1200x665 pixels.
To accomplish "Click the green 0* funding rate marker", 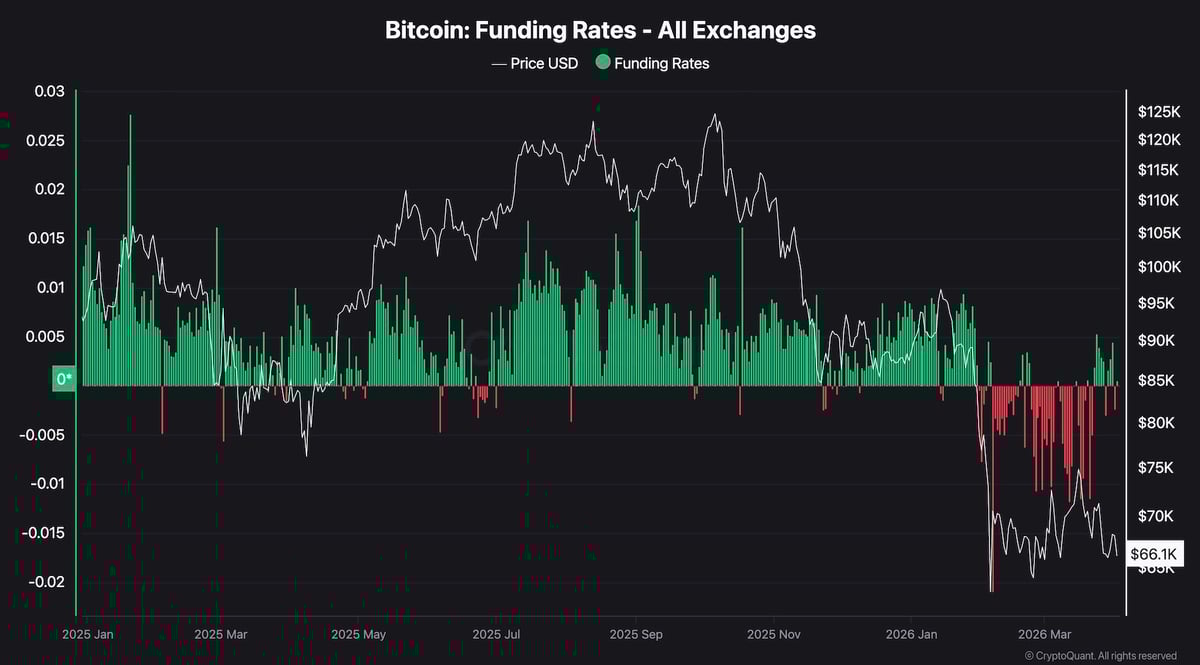I will pos(64,379).
